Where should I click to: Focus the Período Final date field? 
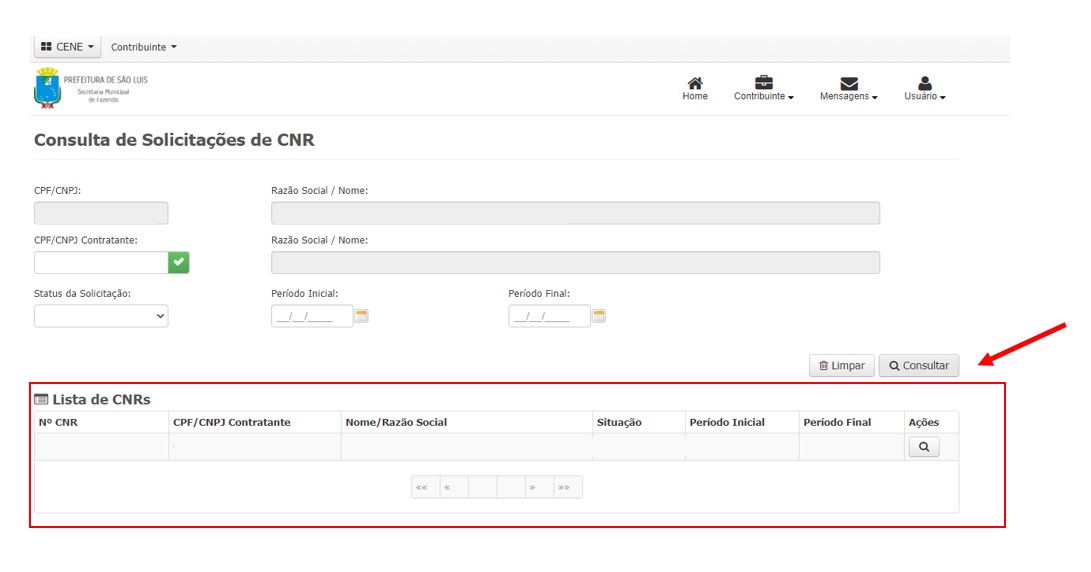coord(548,316)
